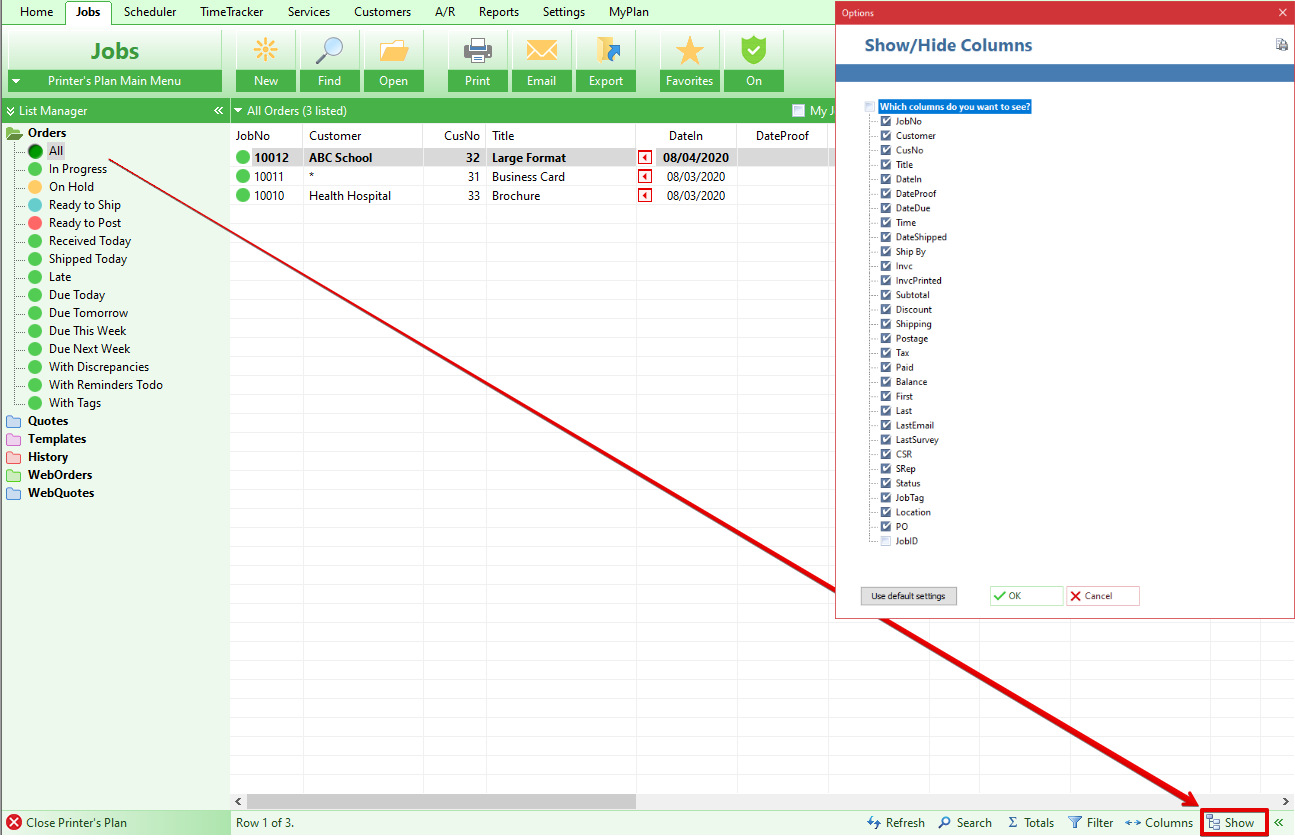Screen dimensions: 1295x840
Task: Open Printer's Plan Main Menu dropdown
Action: tap(114, 81)
